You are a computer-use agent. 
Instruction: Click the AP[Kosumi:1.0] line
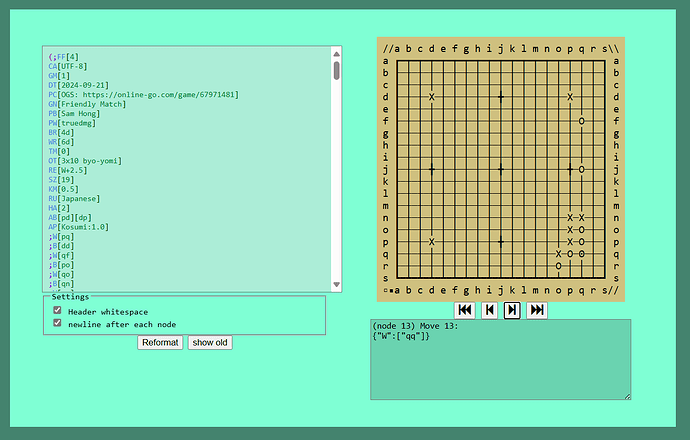tap(78, 227)
